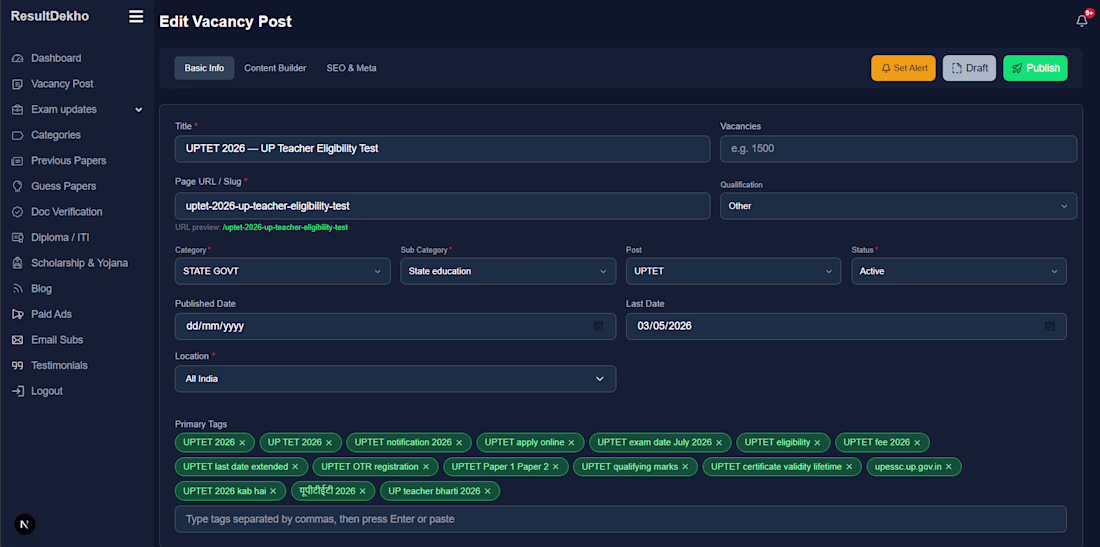The height and width of the screenshot is (547, 1100).
Task: Click the Exam updates briefcase icon
Action: (x=18, y=109)
